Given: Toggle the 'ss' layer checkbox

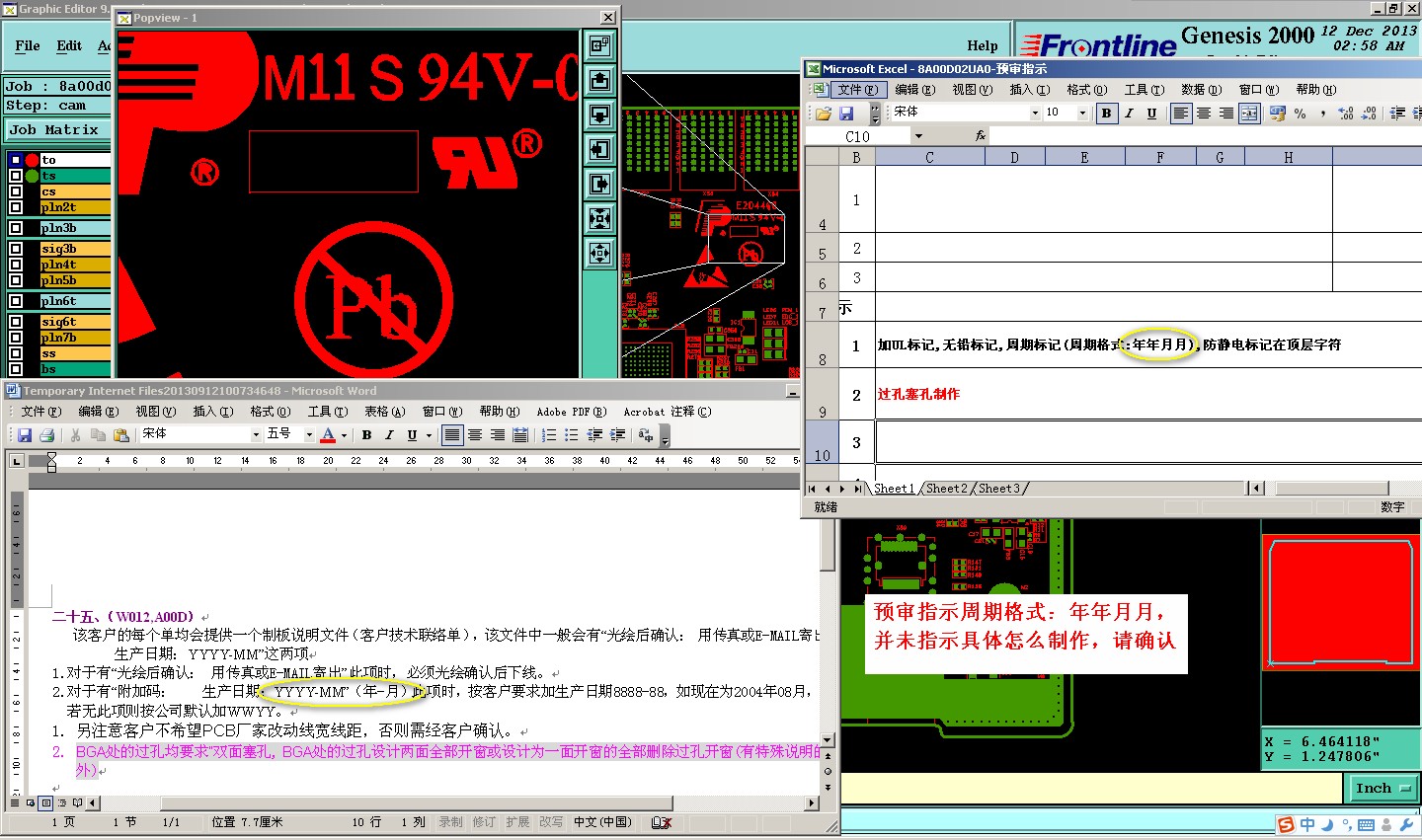Looking at the screenshot, I should 16,353.
